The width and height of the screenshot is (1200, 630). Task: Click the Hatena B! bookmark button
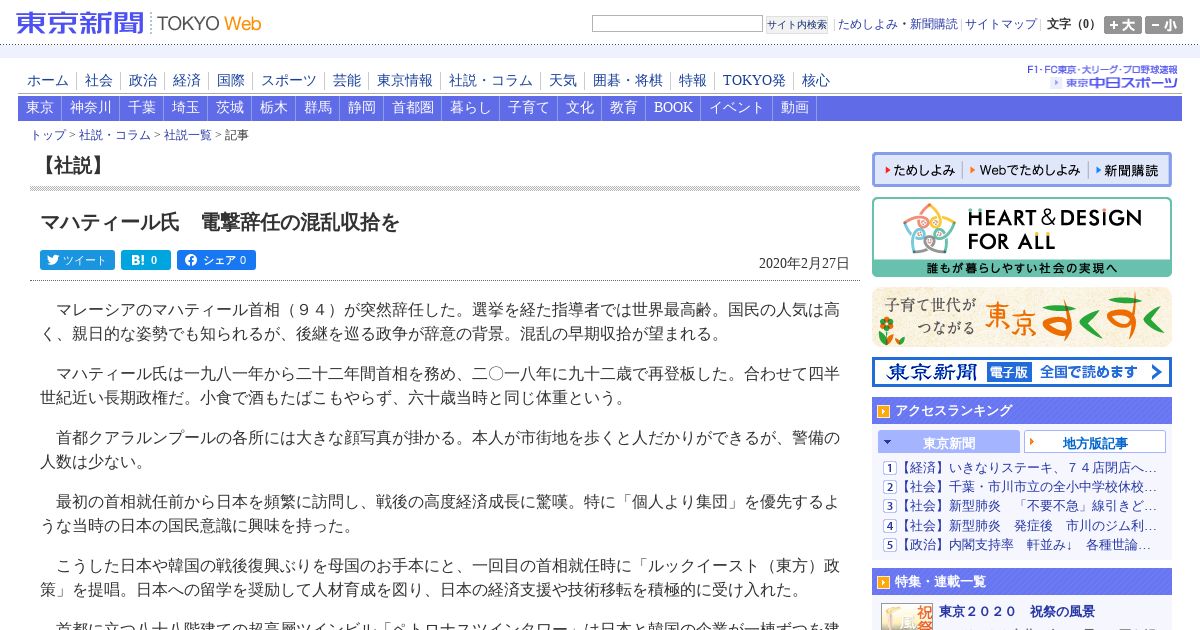(146, 260)
